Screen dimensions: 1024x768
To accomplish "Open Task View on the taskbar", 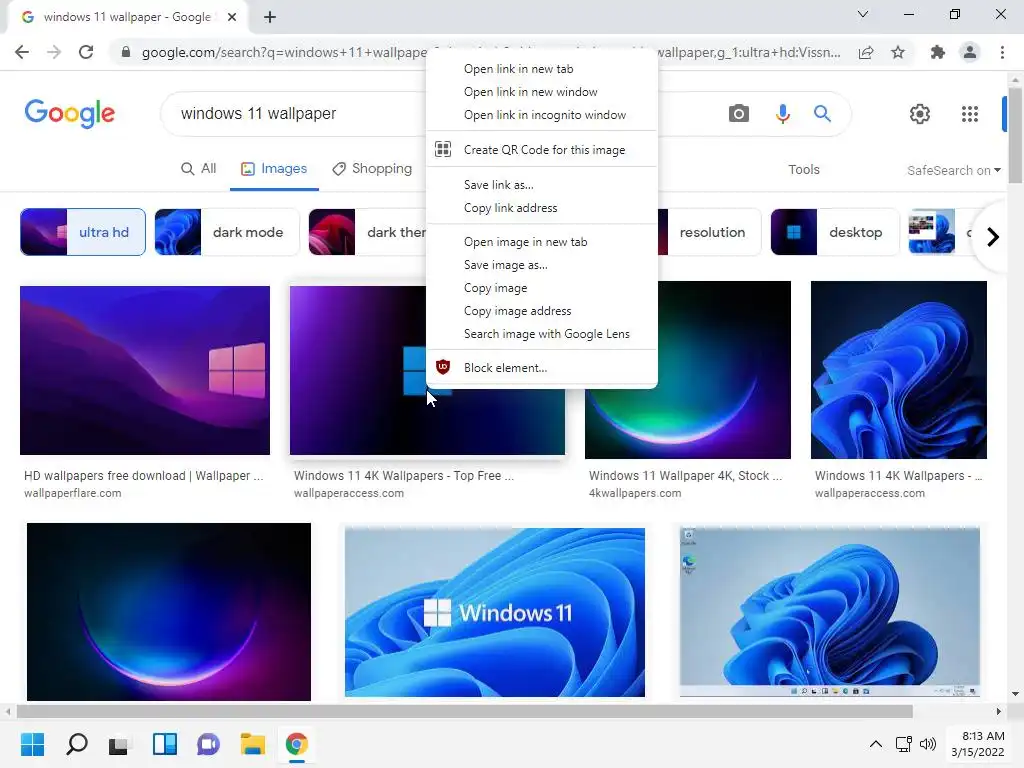I will click(x=119, y=744).
